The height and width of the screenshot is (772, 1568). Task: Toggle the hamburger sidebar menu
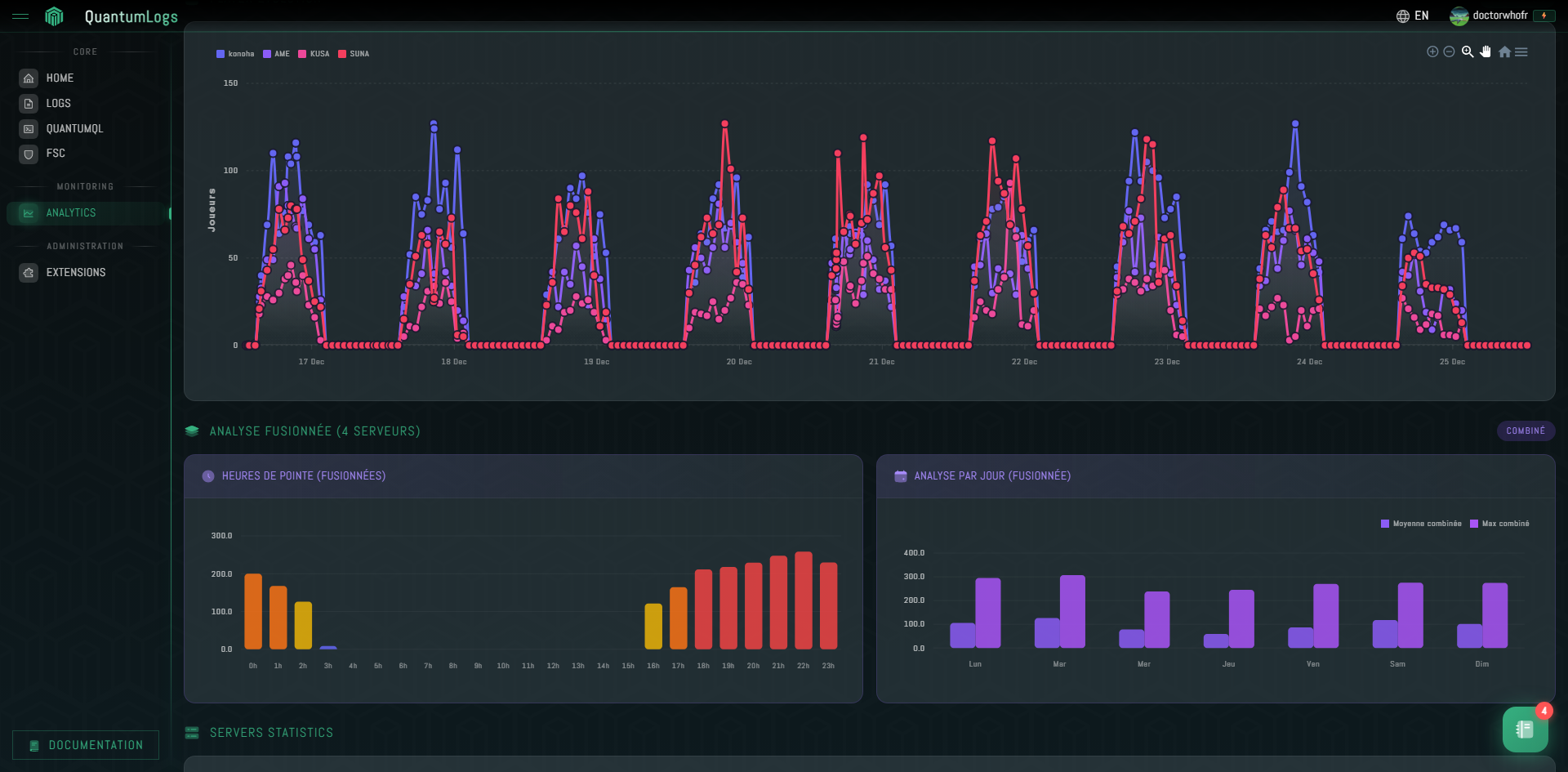tap(20, 16)
